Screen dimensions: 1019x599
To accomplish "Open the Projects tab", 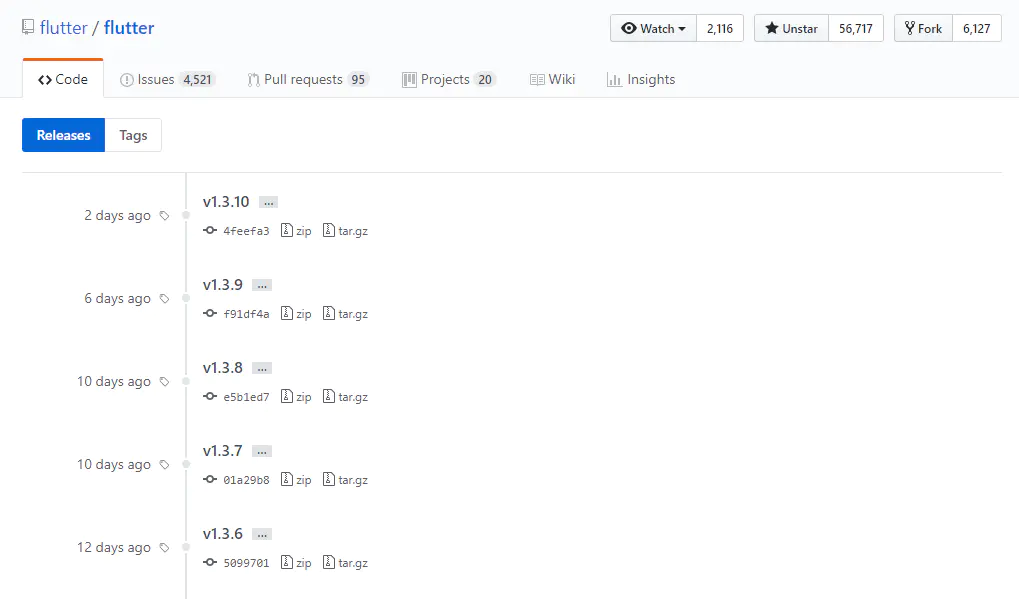I will click(x=449, y=79).
